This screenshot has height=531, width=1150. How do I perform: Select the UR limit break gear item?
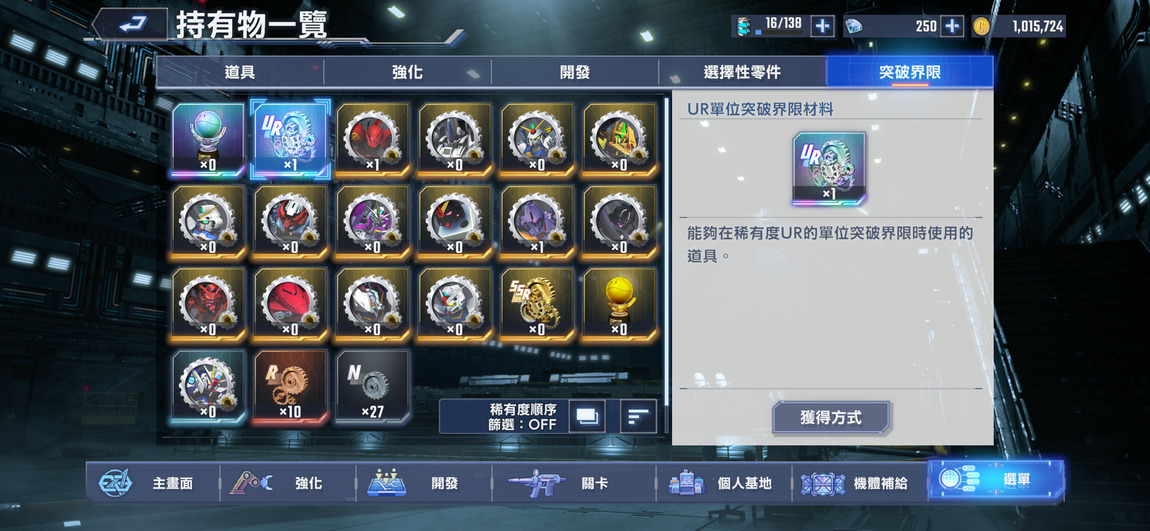point(290,139)
